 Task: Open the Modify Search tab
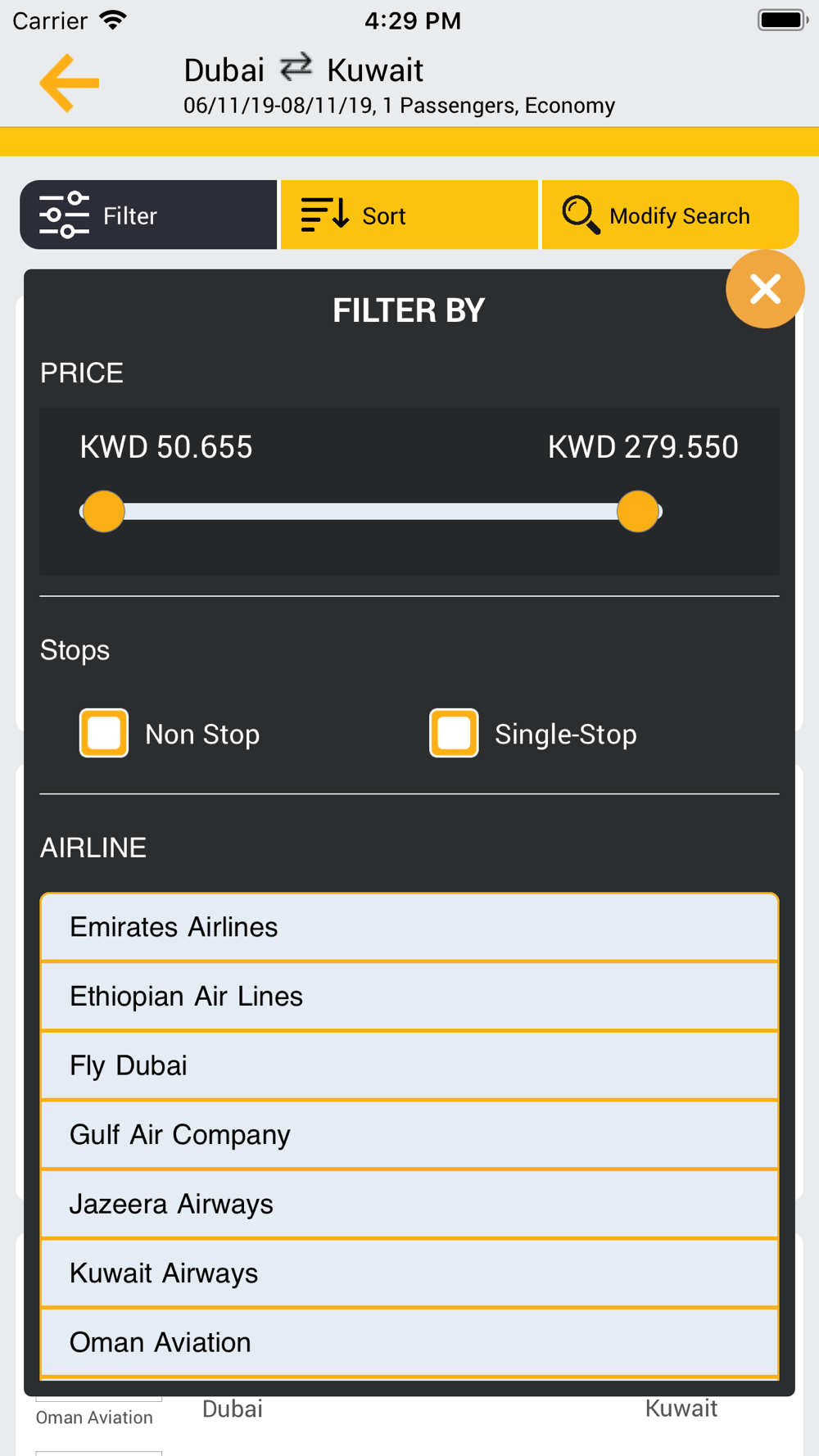670,215
